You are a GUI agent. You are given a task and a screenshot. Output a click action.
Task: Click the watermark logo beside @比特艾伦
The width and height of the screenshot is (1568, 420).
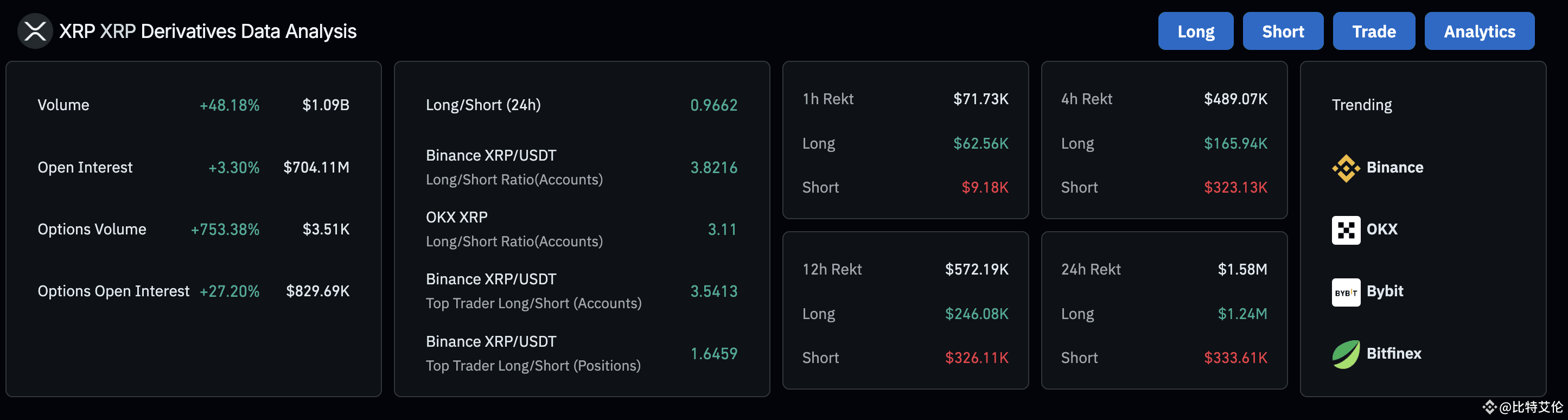pos(1489,406)
